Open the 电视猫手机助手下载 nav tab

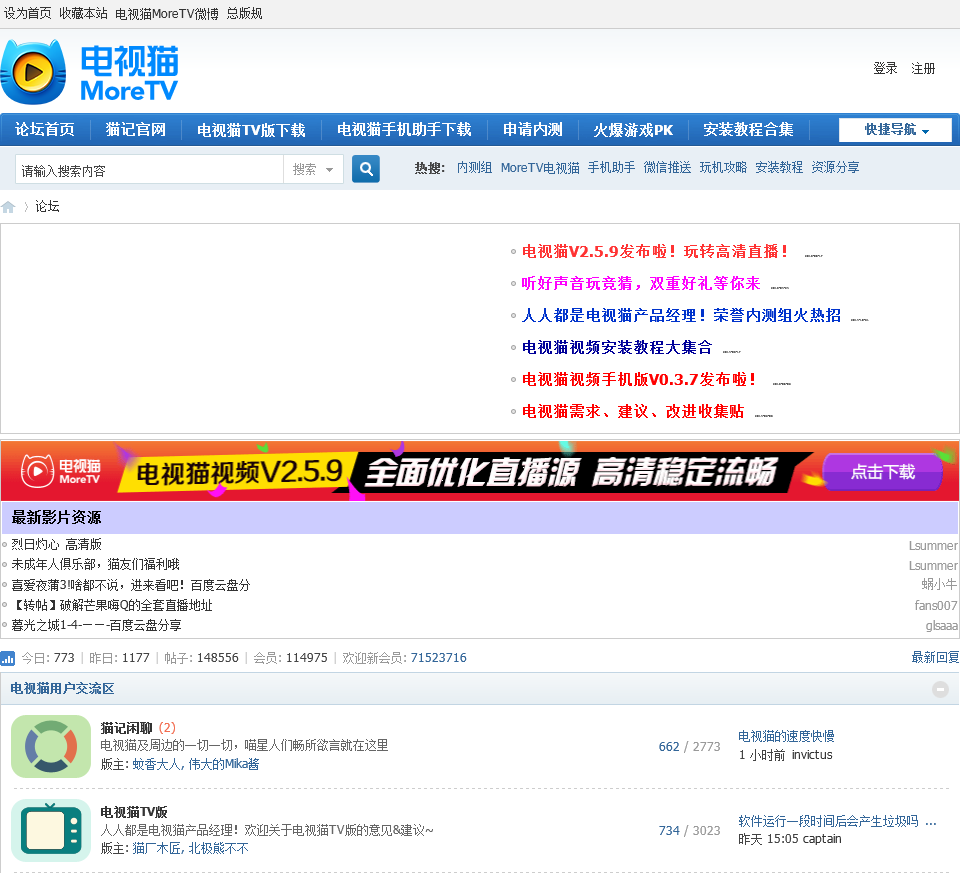pyautogui.click(x=404, y=130)
